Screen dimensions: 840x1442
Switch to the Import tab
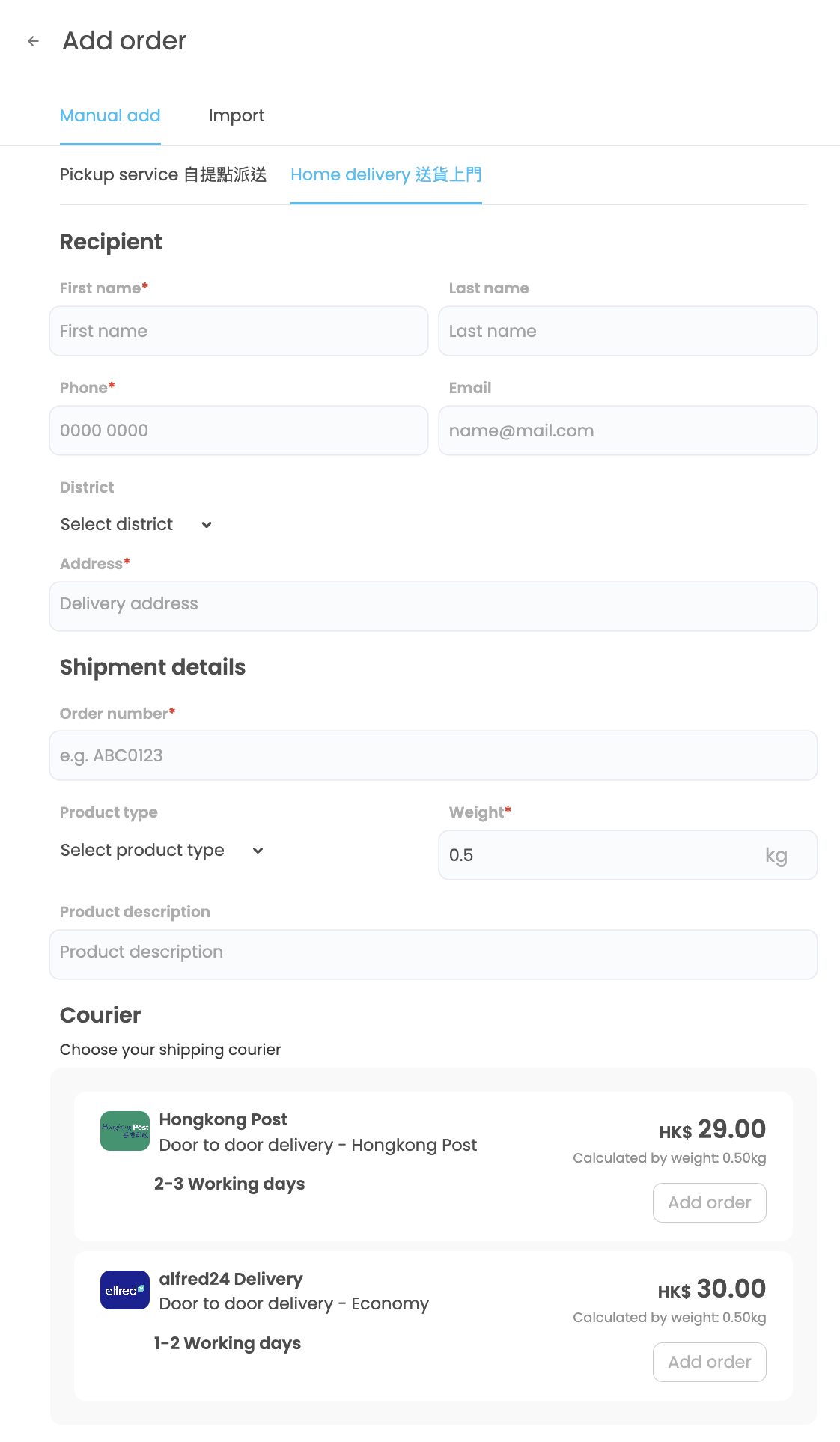coord(237,116)
